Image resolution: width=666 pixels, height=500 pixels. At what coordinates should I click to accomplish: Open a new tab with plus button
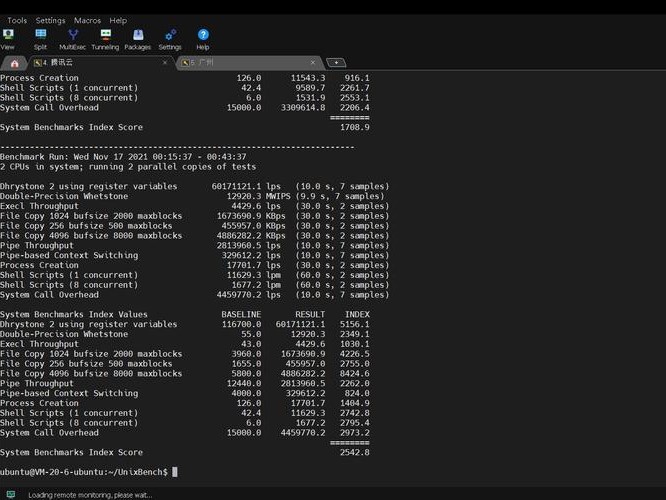(336, 63)
